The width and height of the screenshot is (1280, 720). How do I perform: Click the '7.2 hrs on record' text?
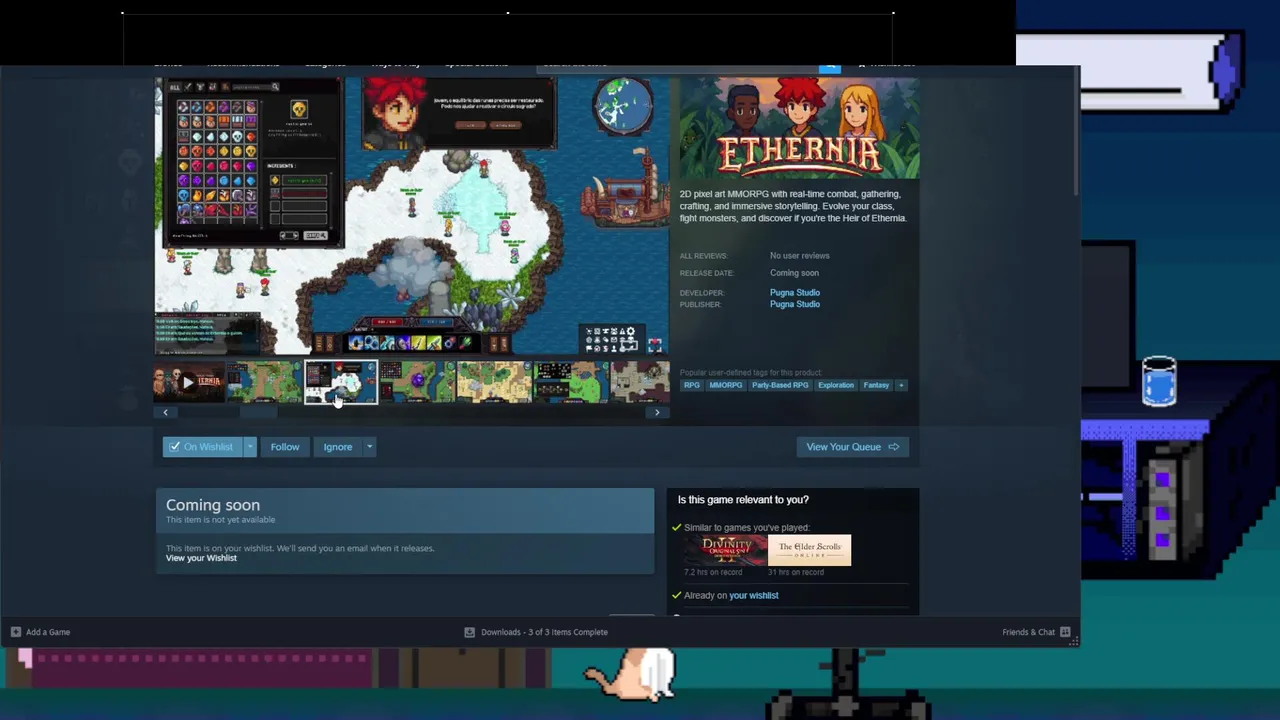713,573
